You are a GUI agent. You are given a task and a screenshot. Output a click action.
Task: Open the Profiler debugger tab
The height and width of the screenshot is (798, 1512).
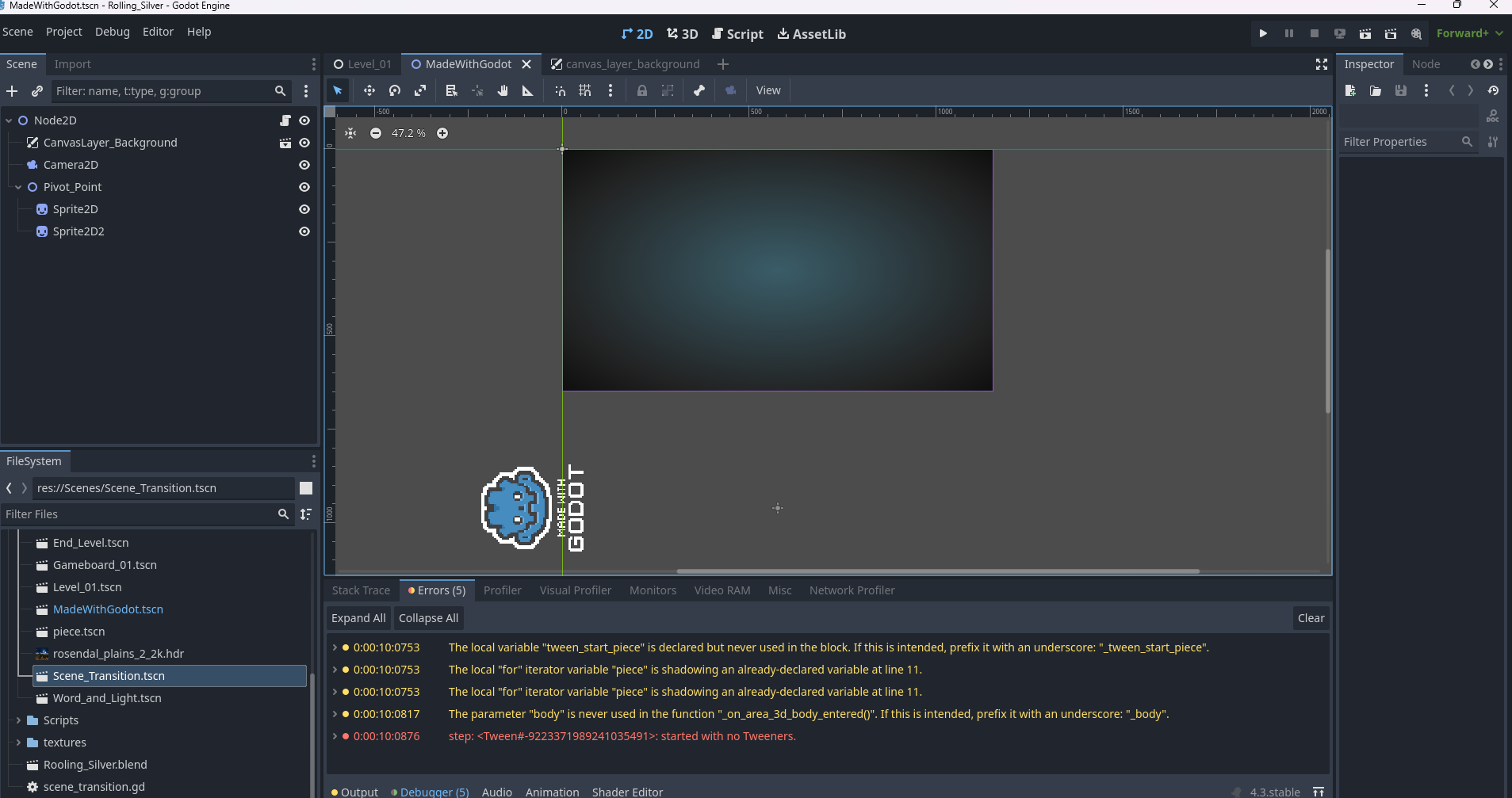(503, 590)
